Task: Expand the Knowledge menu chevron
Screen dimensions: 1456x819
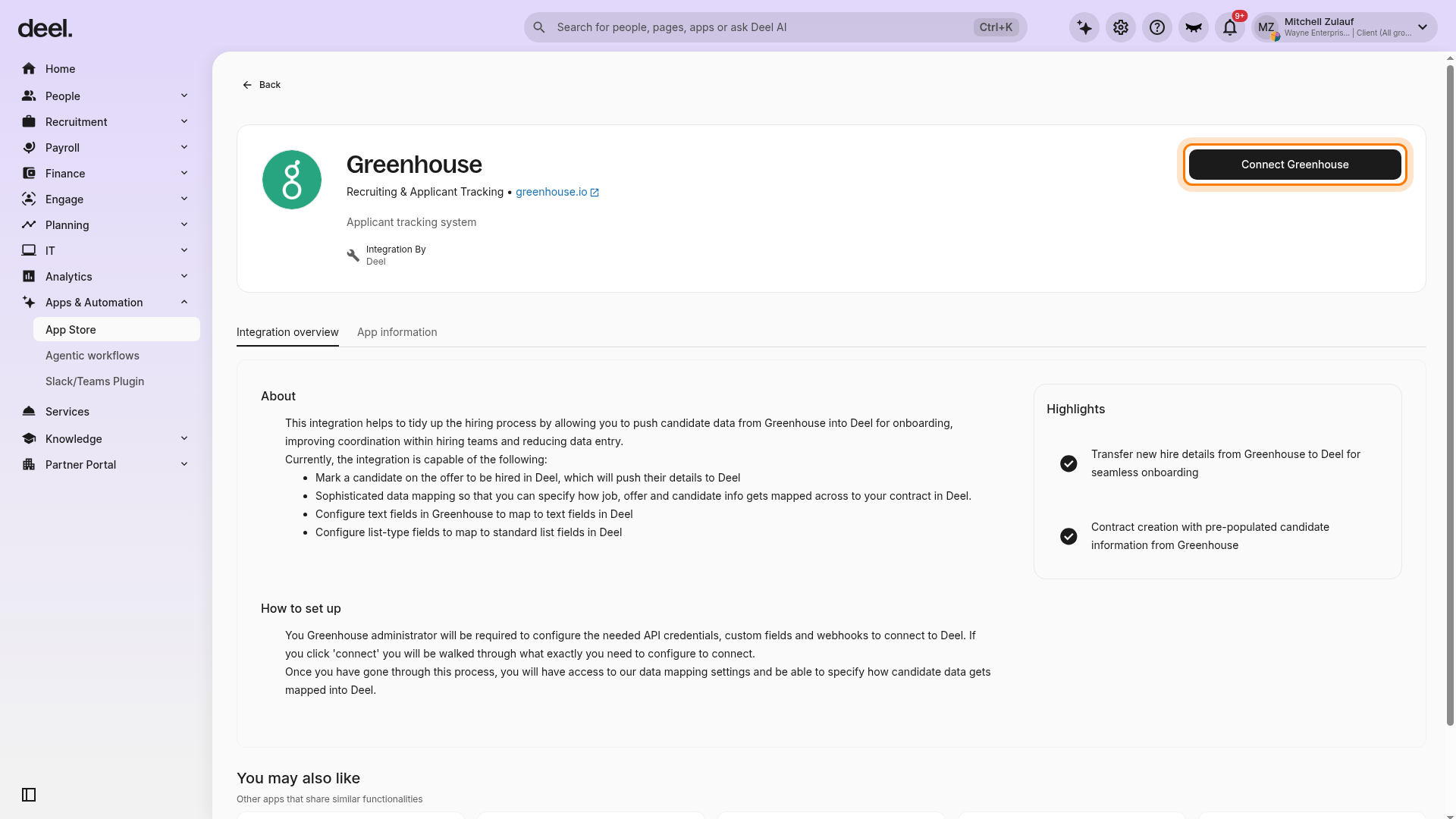Action: 184,438
